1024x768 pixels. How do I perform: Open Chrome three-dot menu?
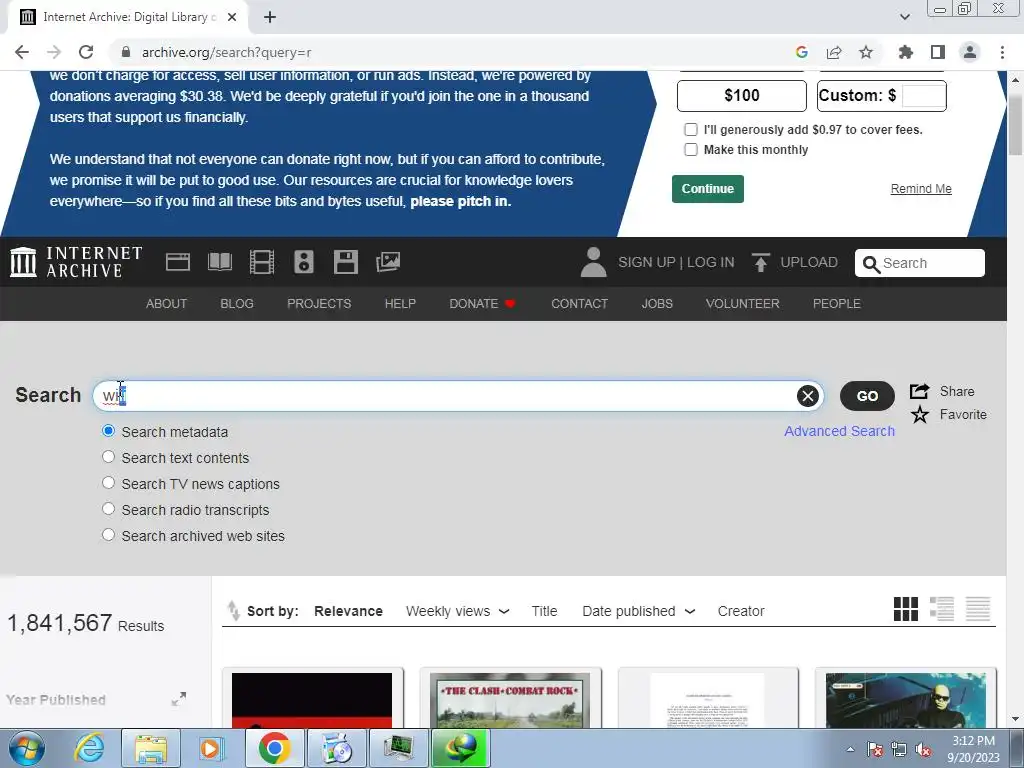[1002, 52]
